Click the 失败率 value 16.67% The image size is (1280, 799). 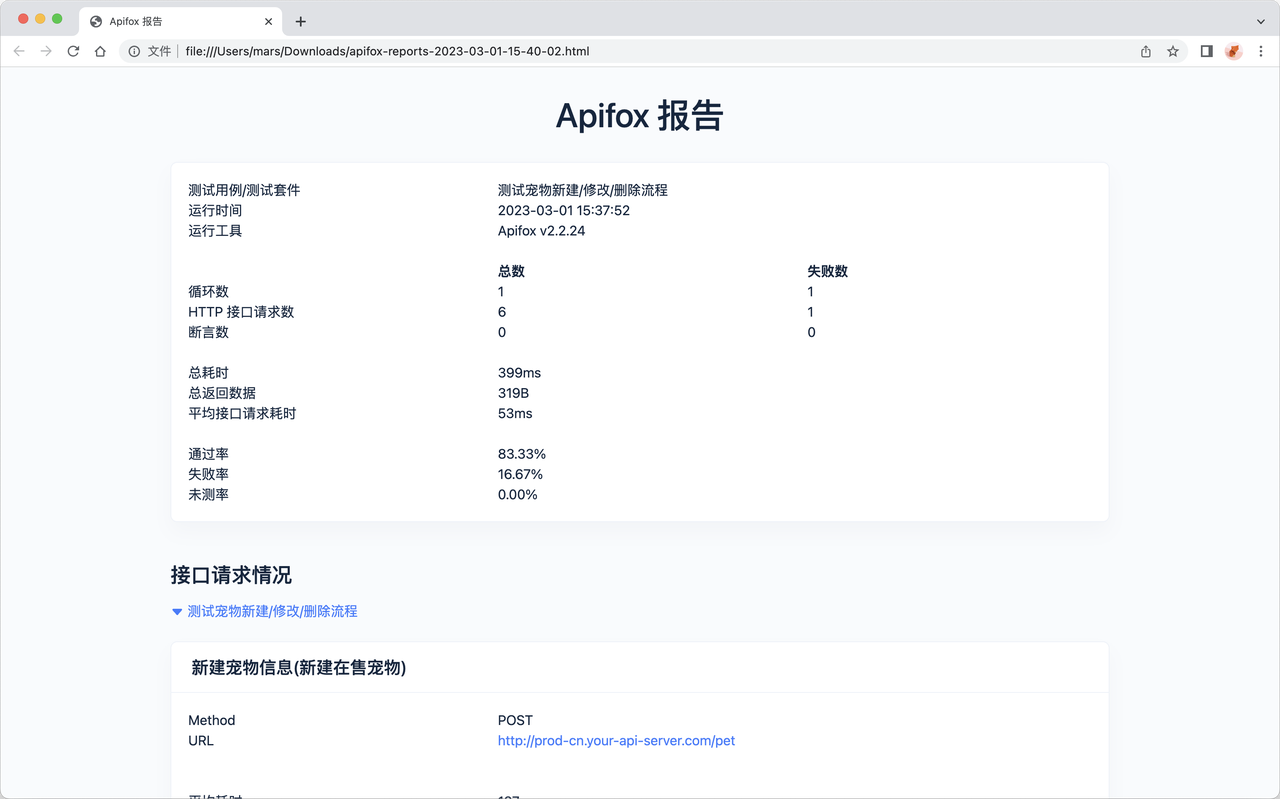tap(520, 474)
